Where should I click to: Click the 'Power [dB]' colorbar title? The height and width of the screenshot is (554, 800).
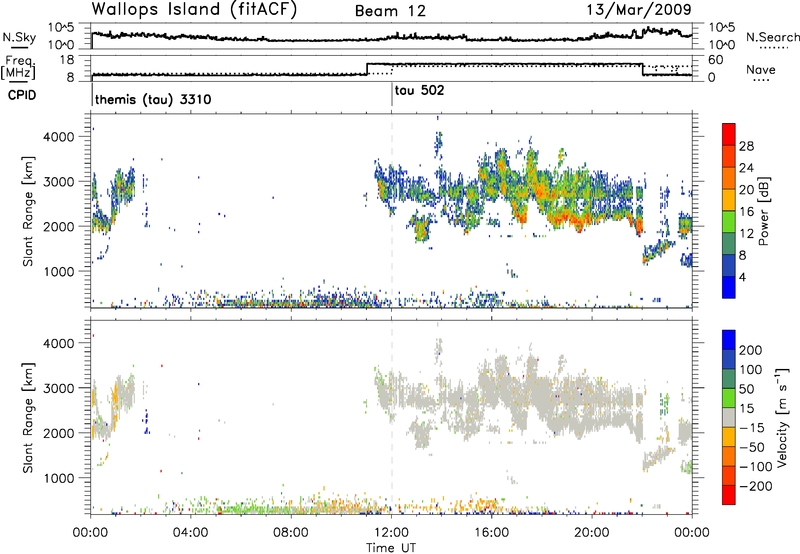(763, 211)
